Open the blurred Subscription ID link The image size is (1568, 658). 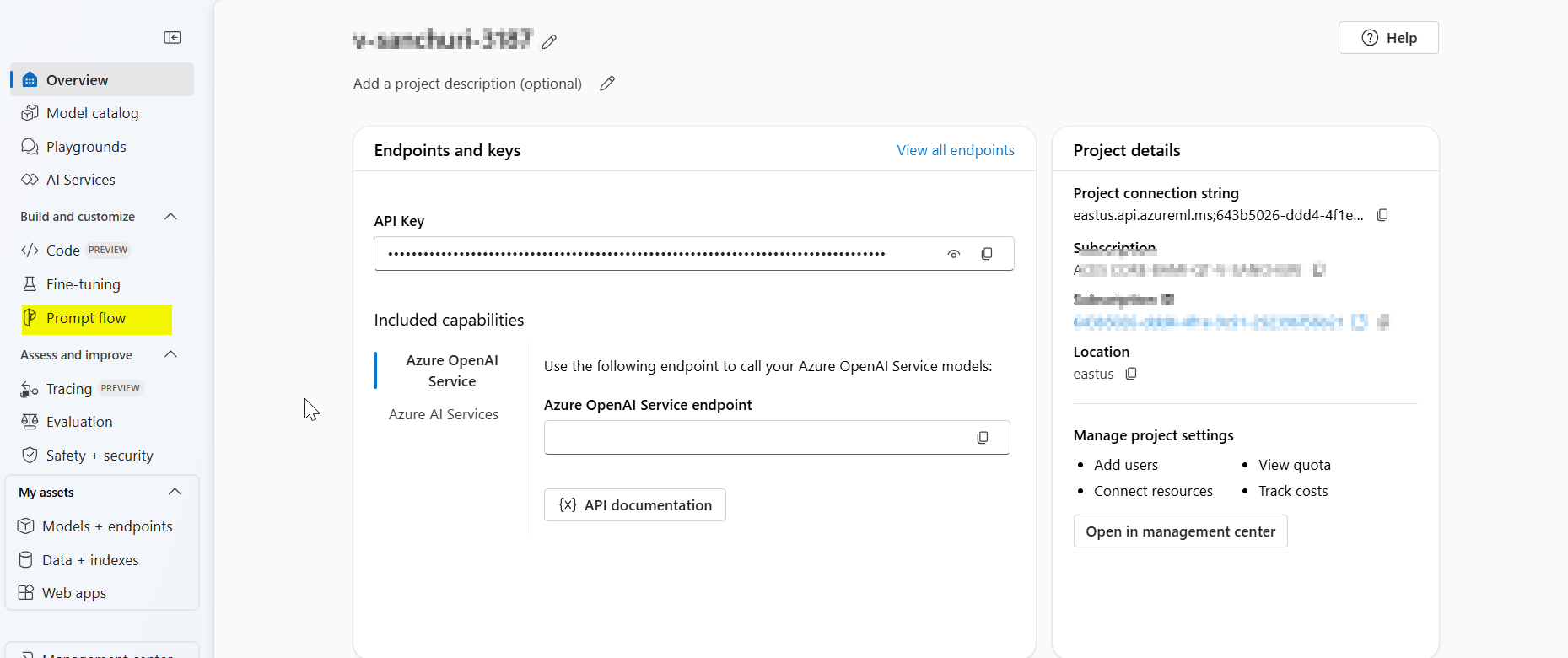tap(1208, 322)
